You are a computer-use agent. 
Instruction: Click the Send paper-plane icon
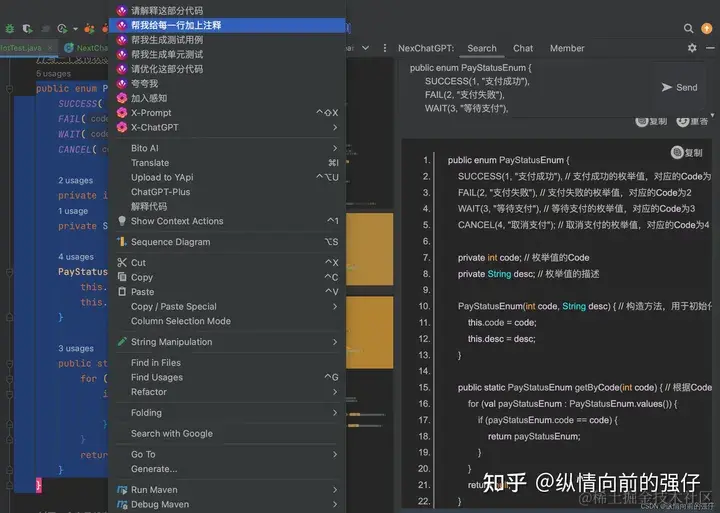[667, 87]
